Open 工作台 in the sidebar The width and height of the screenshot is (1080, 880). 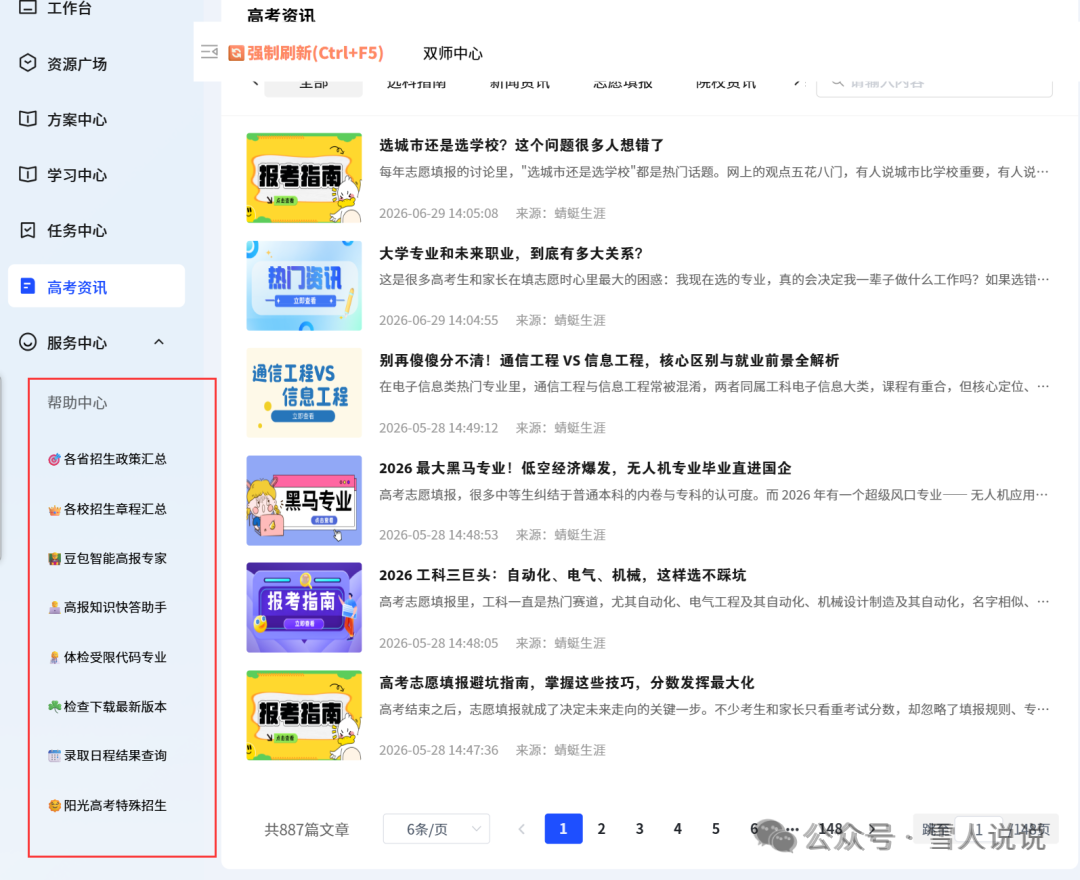click(x=69, y=8)
